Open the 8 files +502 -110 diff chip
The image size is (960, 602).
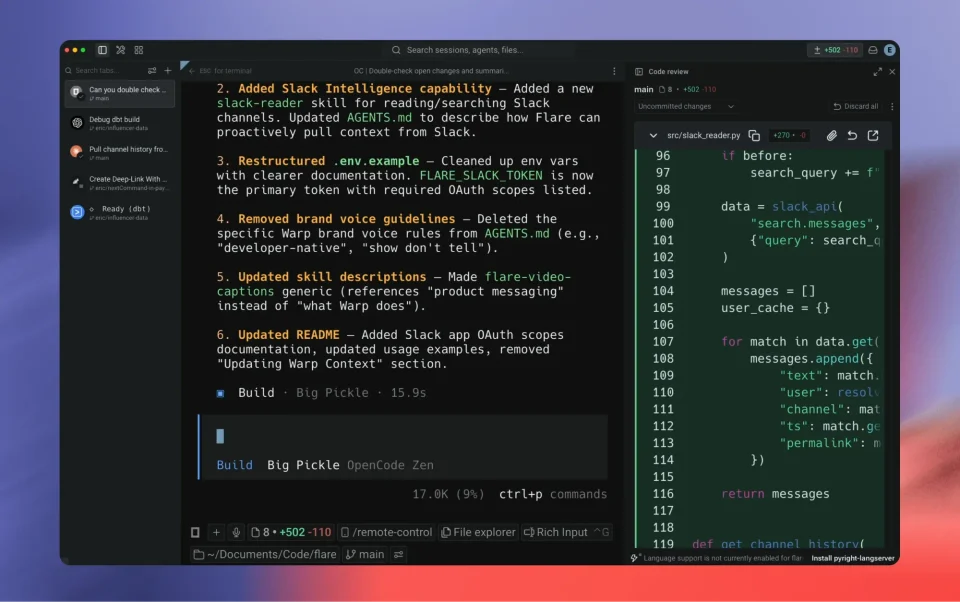pyautogui.click(x=291, y=532)
